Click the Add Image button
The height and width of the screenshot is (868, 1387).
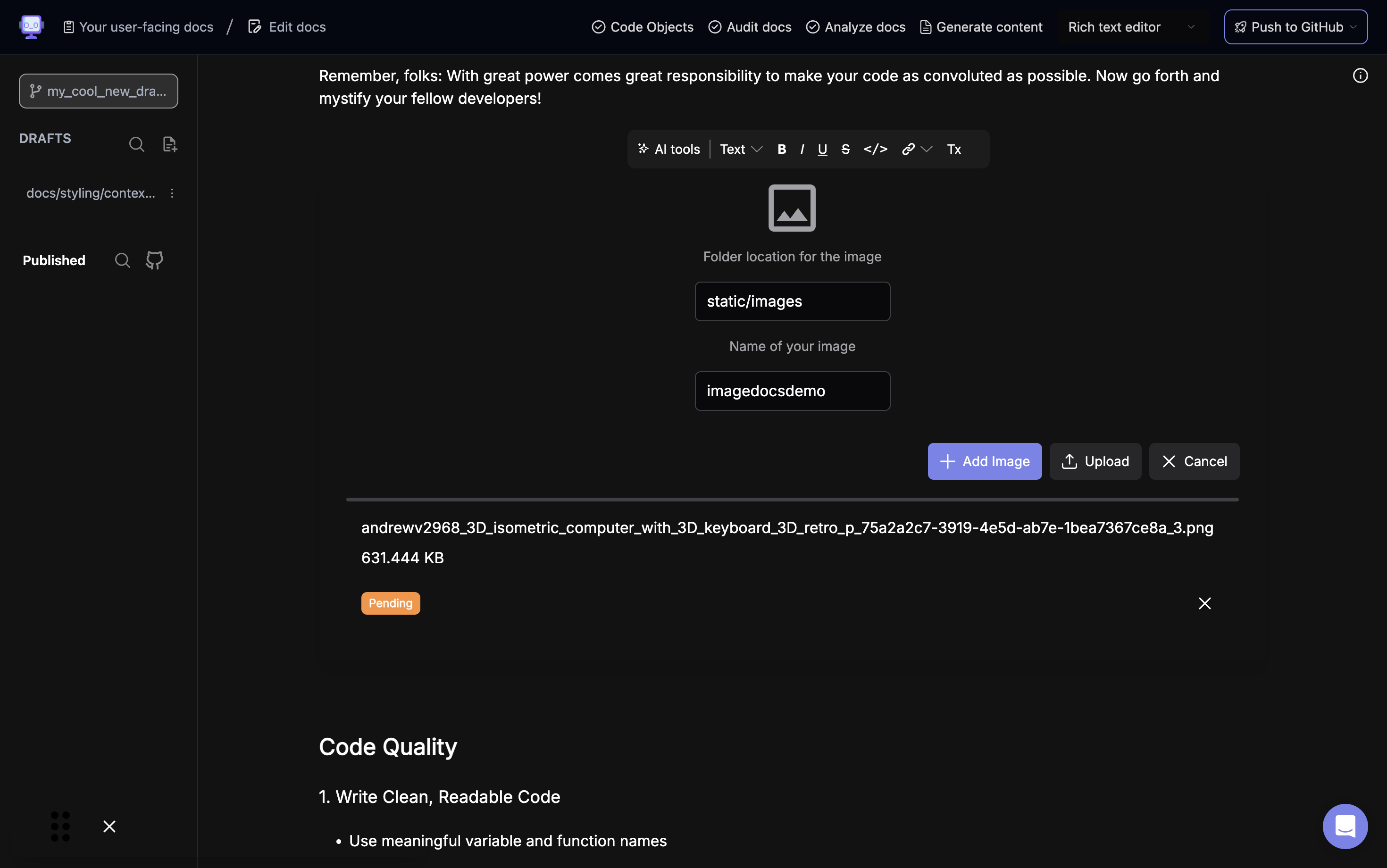(x=984, y=461)
